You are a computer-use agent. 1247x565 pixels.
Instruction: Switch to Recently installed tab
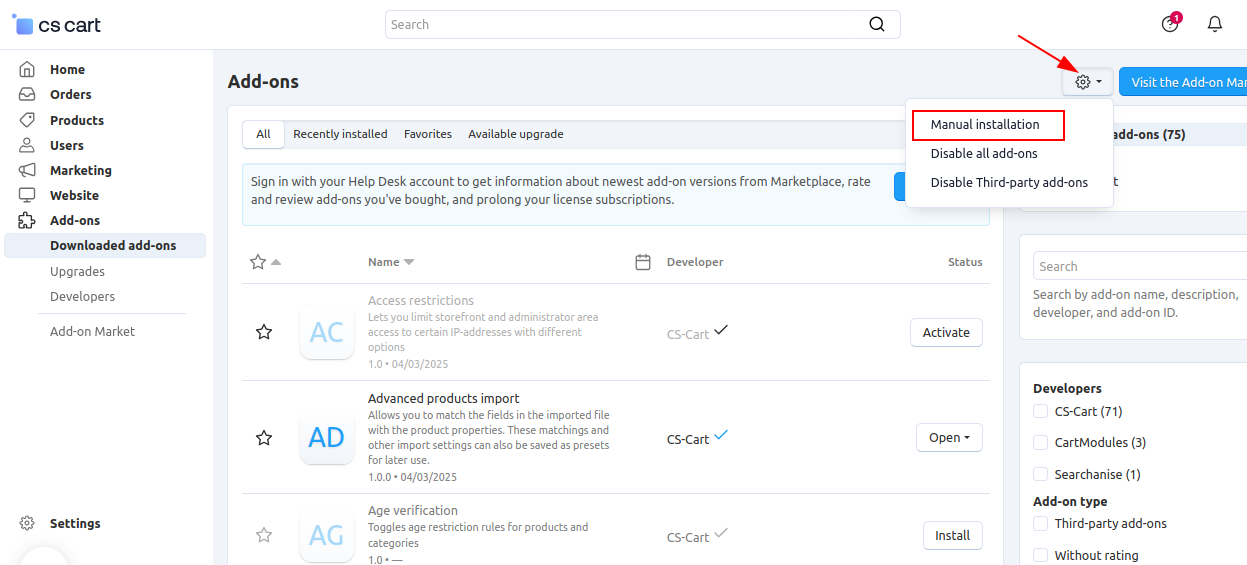coord(340,134)
